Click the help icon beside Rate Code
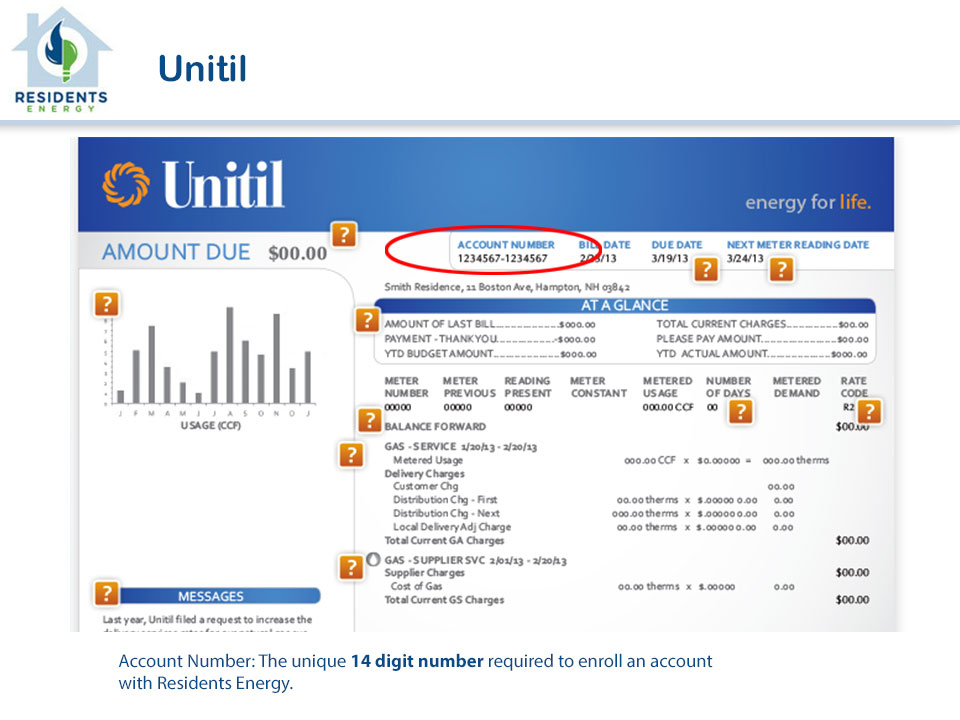Screen dimensions: 960x720 click(x=870, y=411)
